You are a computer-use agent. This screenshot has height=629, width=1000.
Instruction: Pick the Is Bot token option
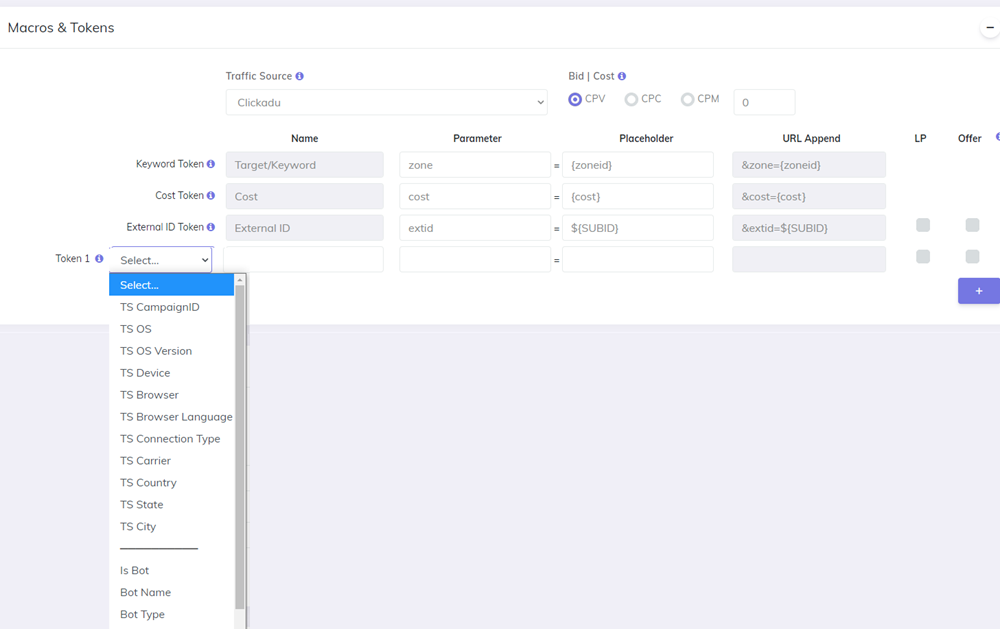135,570
